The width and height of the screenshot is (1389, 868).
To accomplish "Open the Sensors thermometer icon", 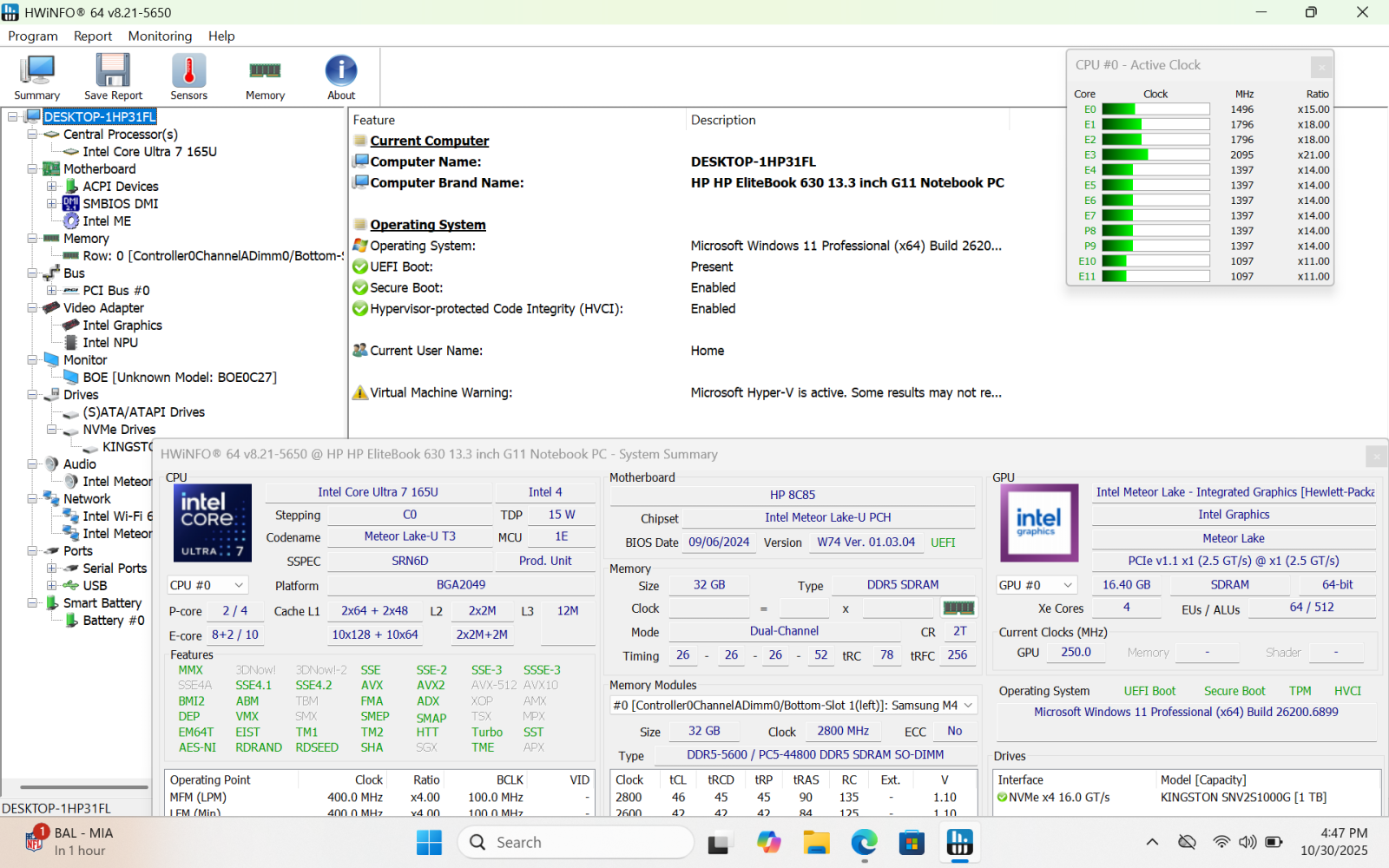I will coord(188,77).
